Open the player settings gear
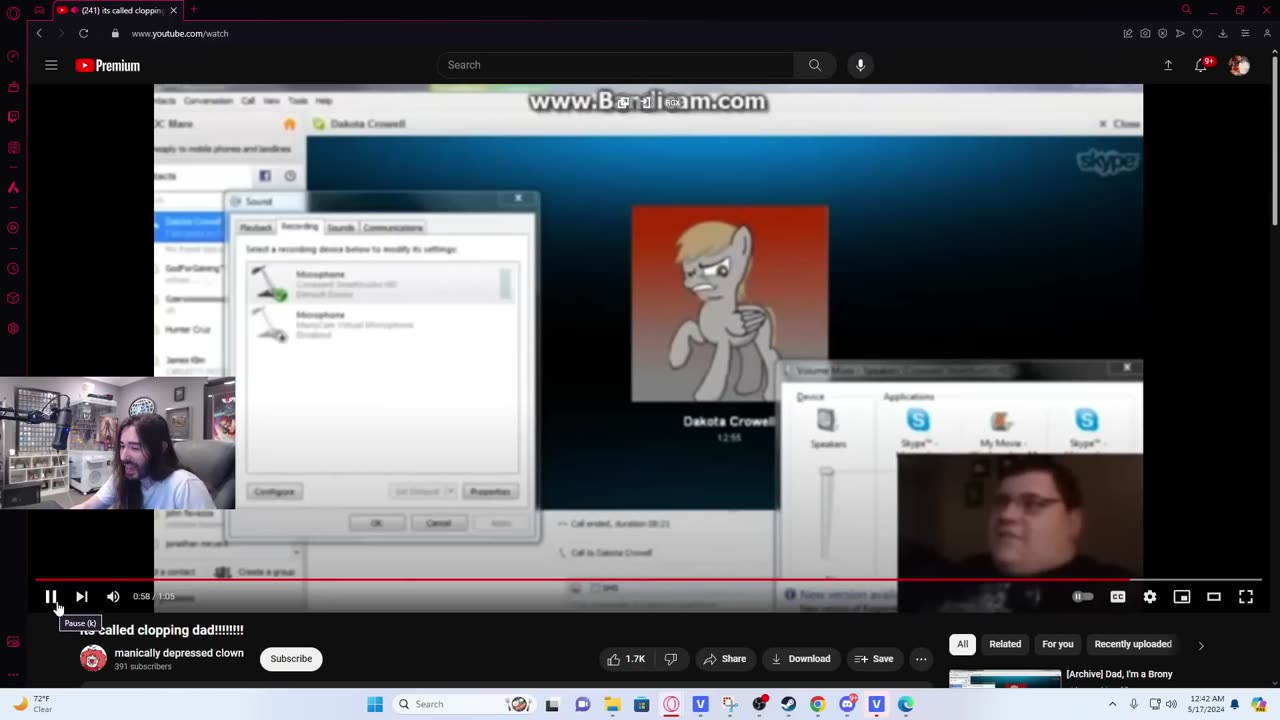This screenshot has height=720, width=1280. [1150, 597]
